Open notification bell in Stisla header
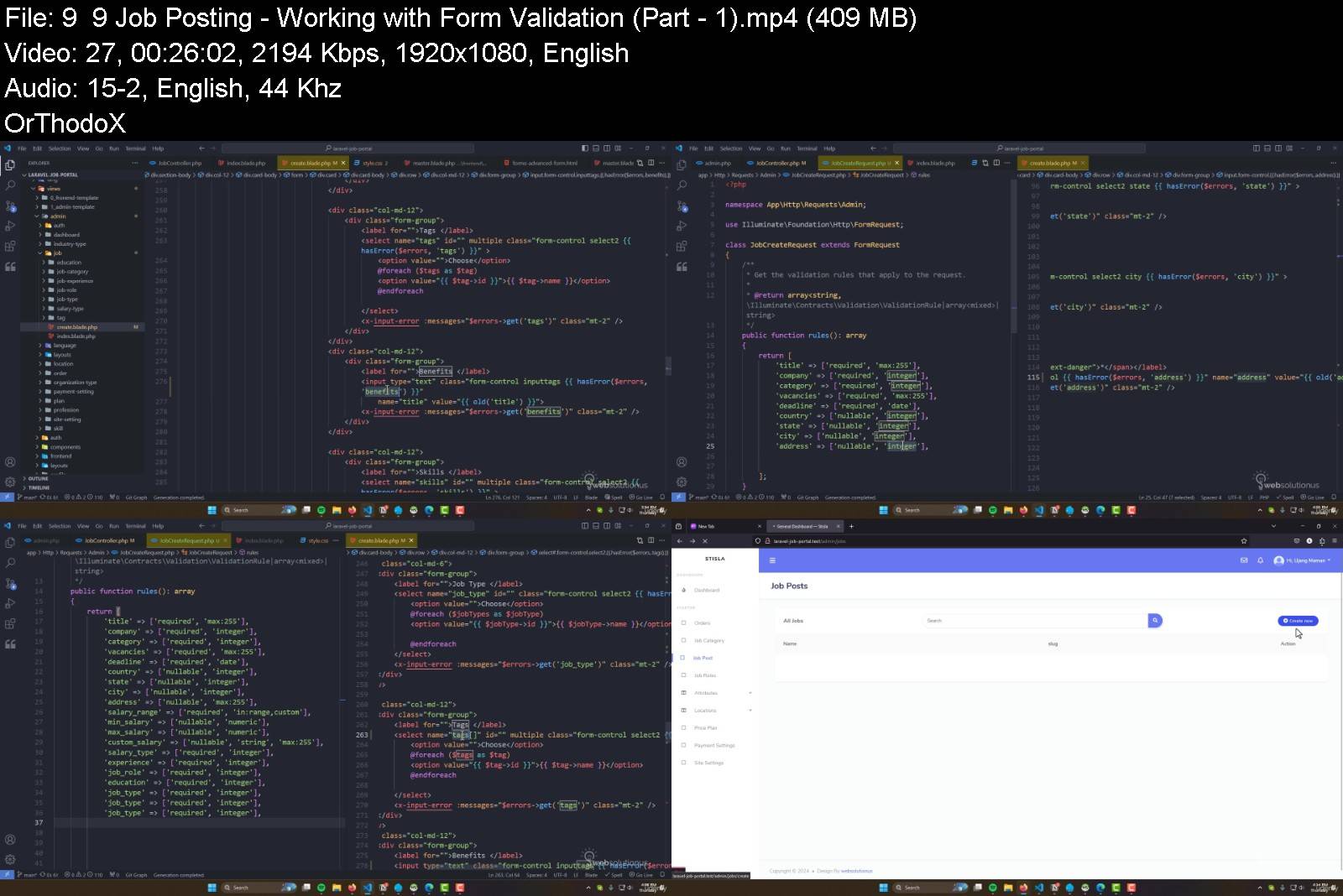This screenshot has height=896, width=1343. tap(1260, 560)
